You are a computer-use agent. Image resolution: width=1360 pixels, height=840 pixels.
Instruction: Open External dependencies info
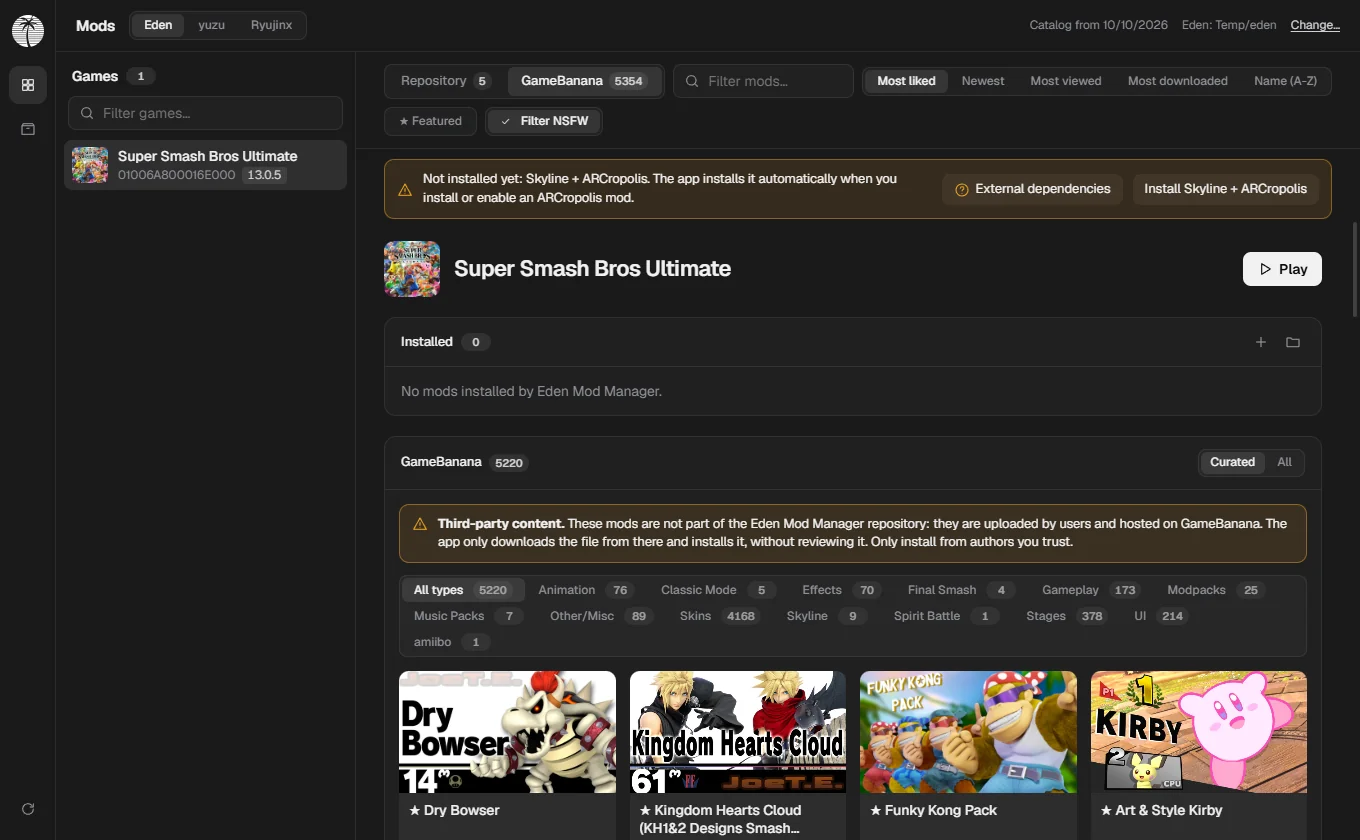(x=1032, y=189)
